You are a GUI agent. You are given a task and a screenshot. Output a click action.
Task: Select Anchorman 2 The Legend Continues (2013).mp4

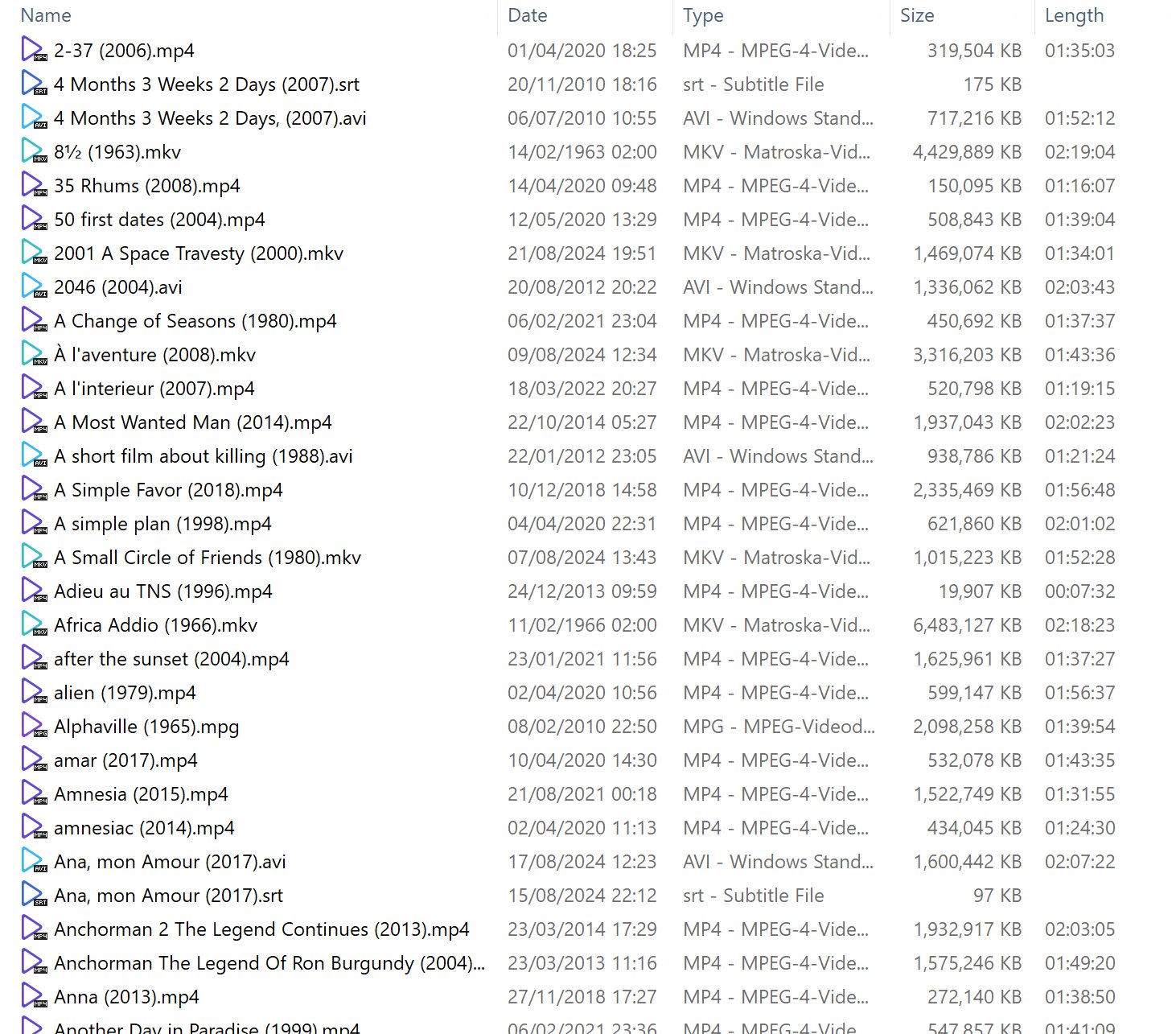(x=261, y=929)
